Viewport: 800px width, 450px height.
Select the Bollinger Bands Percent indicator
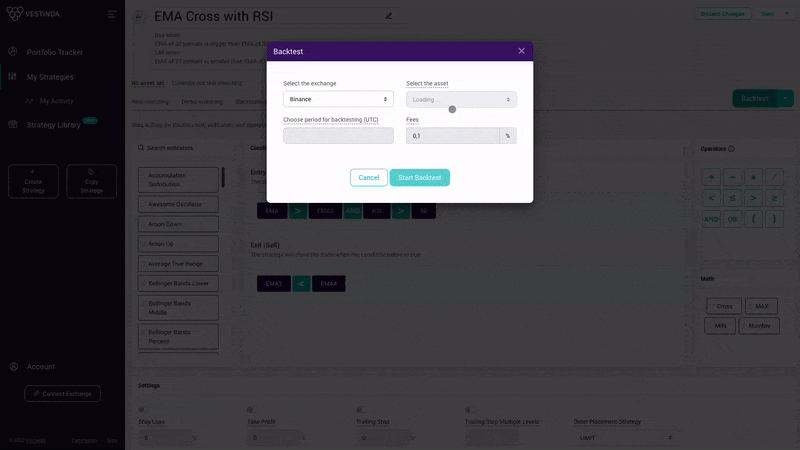point(178,337)
